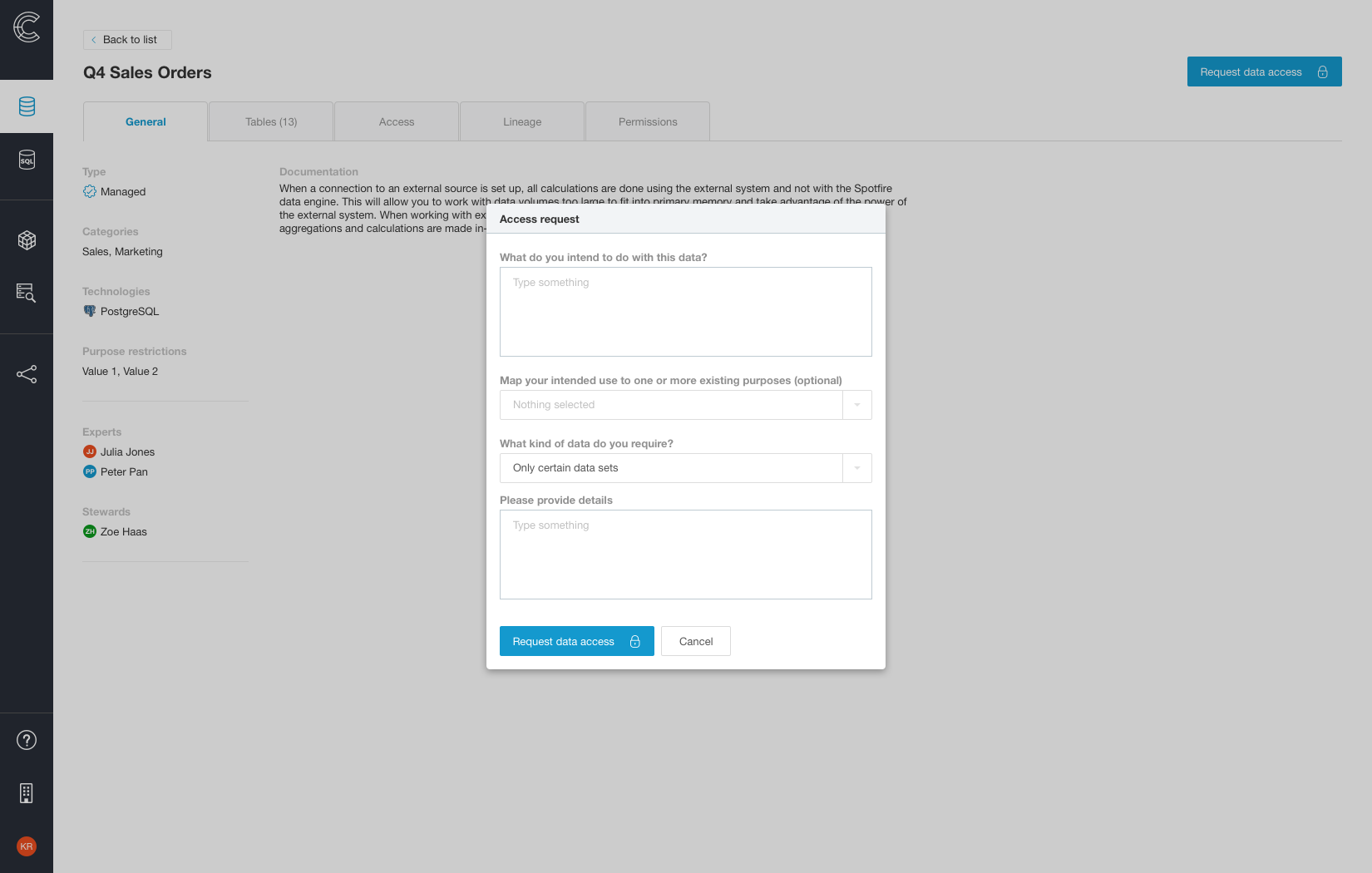Switch to the Permissions tab

[x=648, y=121]
